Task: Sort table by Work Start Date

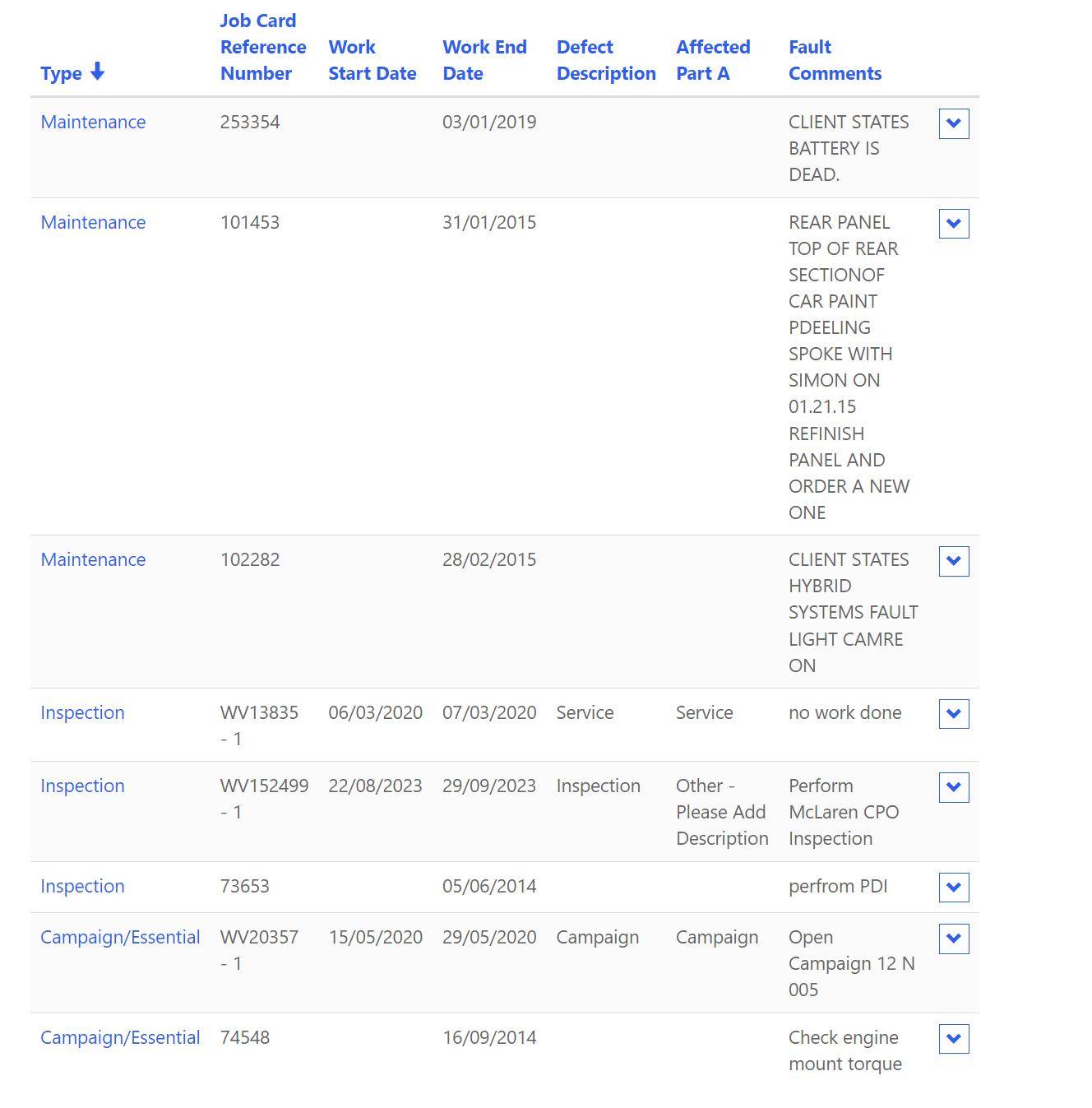Action: [x=372, y=60]
